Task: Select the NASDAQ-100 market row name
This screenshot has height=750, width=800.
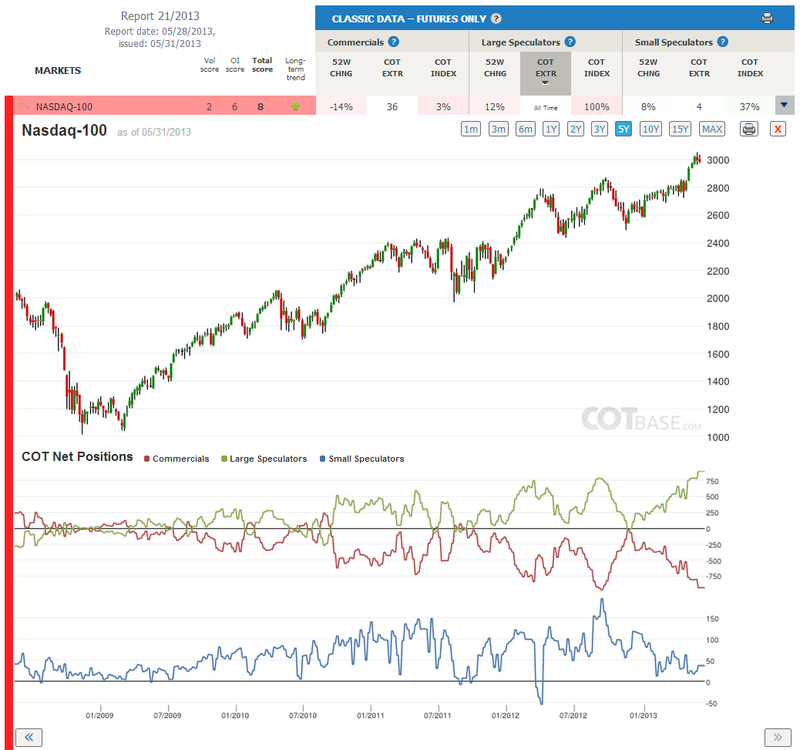Action: pyautogui.click(x=64, y=107)
